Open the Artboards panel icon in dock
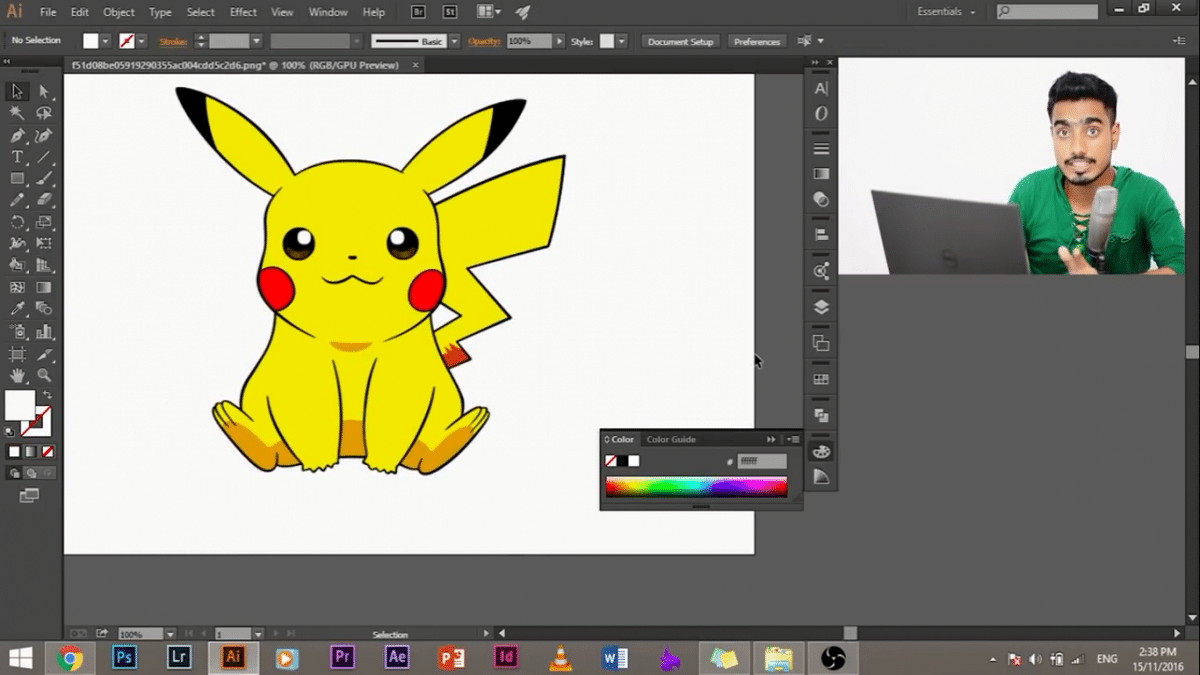This screenshot has width=1200, height=675. 821,343
